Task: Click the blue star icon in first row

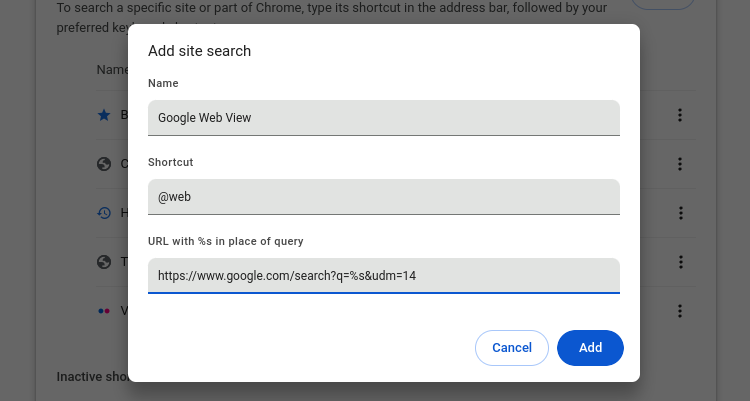Action: pyautogui.click(x=103, y=115)
